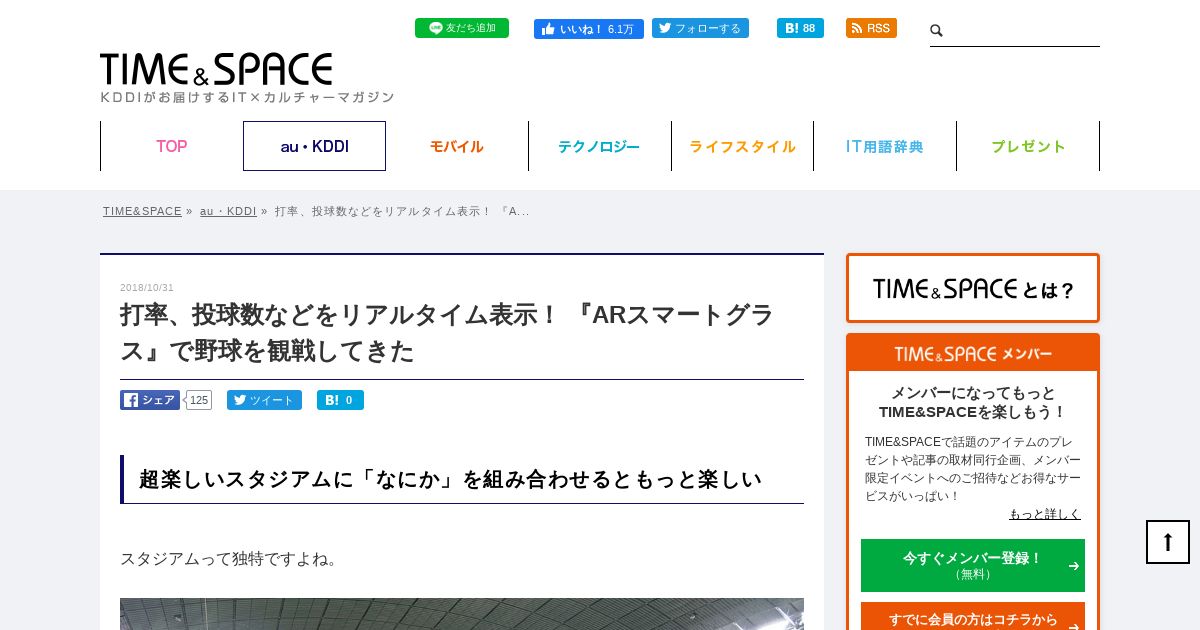
Task: Click the ツイート button under the title
Action: pyautogui.click(x=264, y=400)
